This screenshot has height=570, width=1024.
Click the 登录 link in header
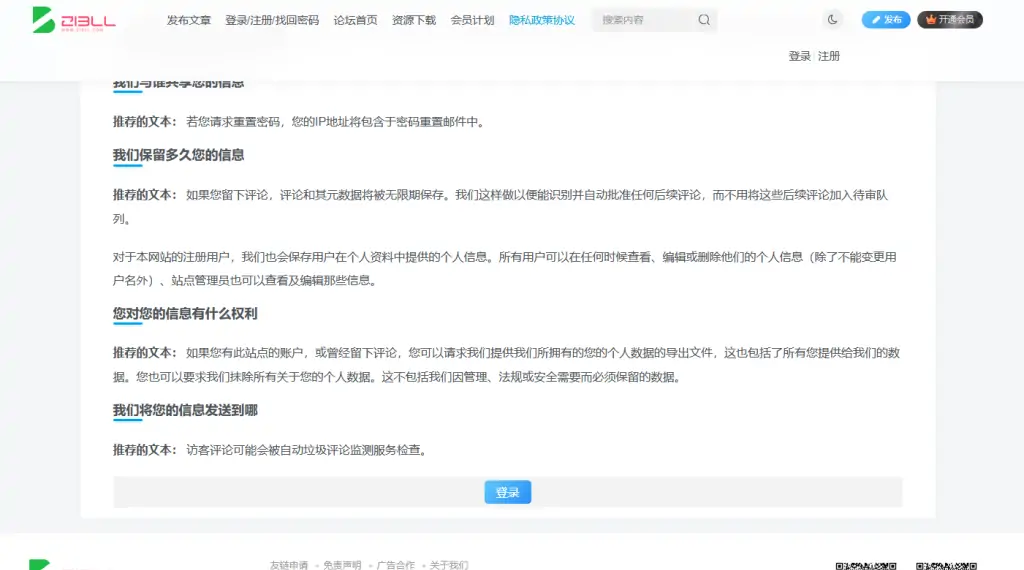[x=799, y=56]
